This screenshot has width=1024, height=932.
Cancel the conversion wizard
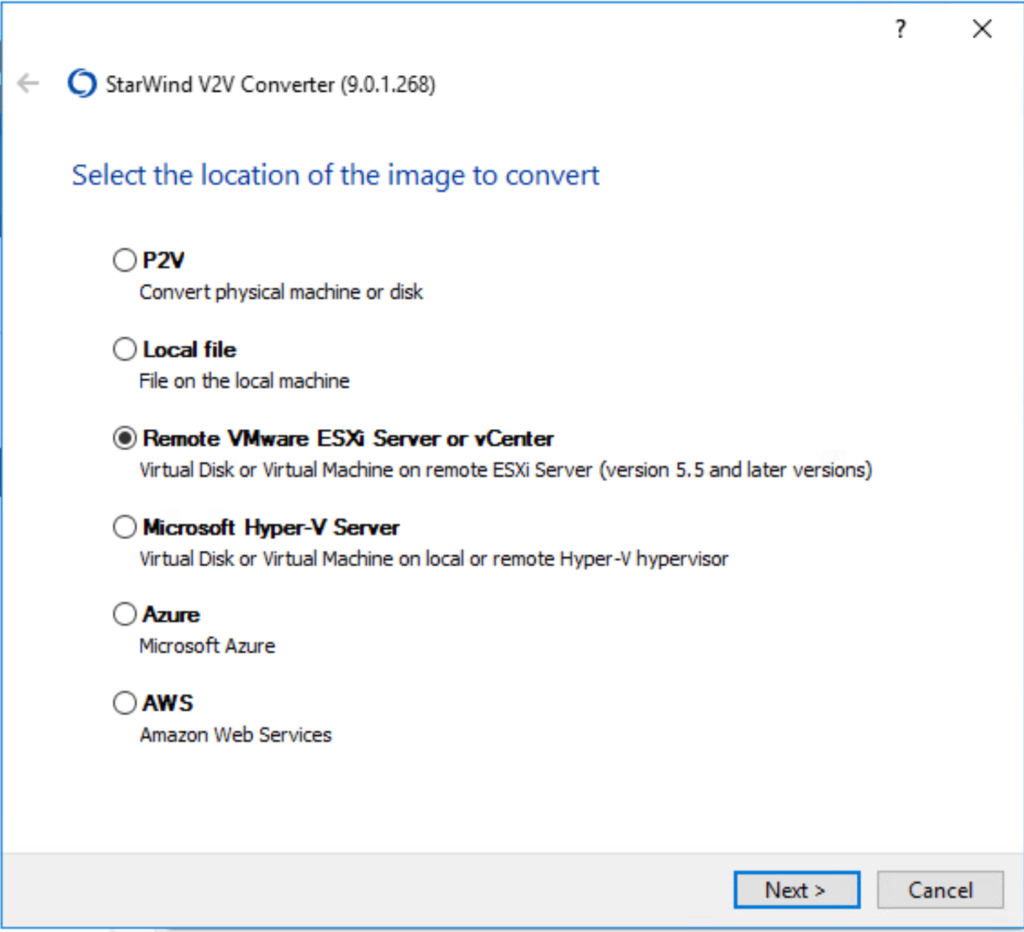click(x=940, y=890)
